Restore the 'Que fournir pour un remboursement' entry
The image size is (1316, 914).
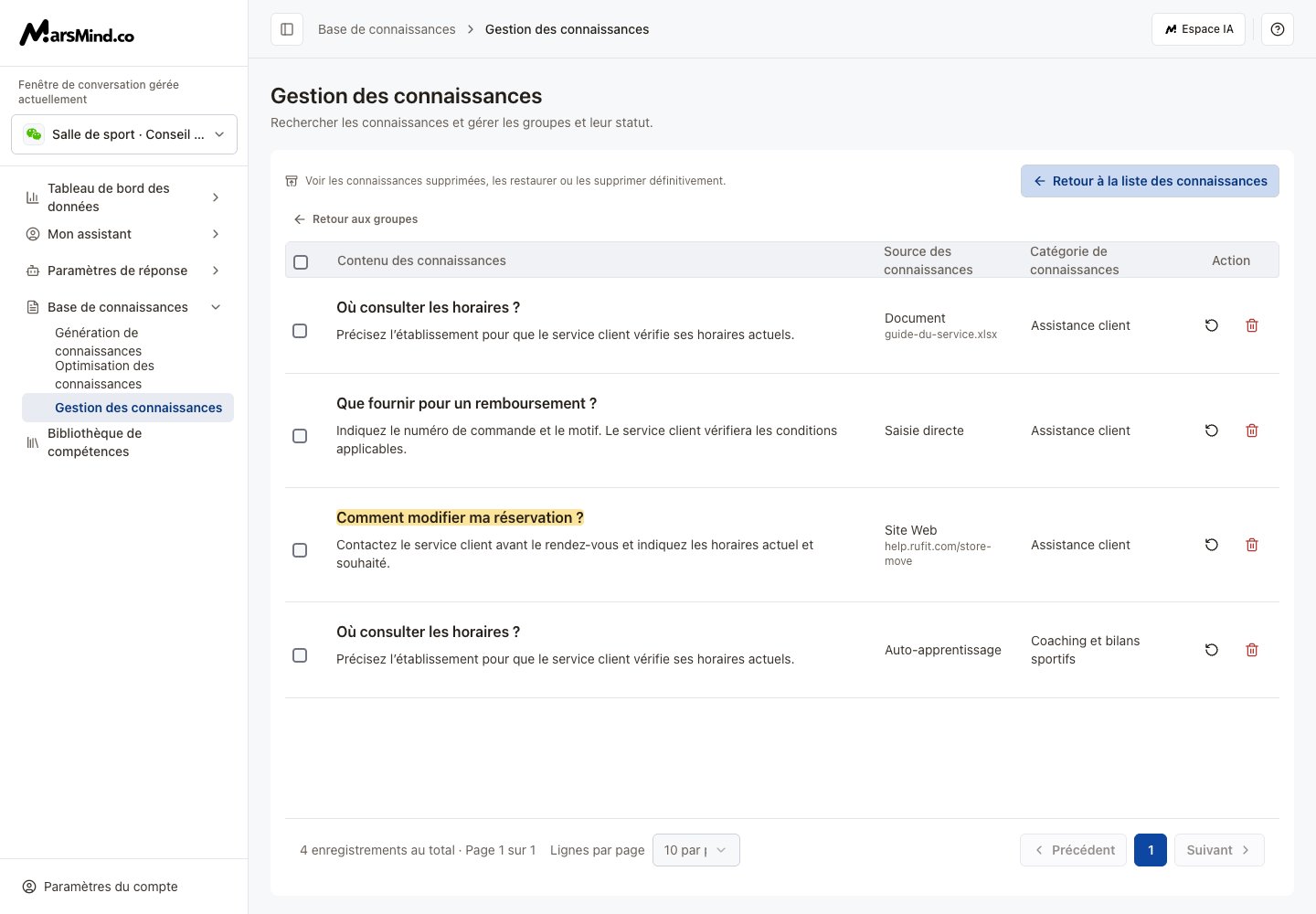click(1212, 430)
